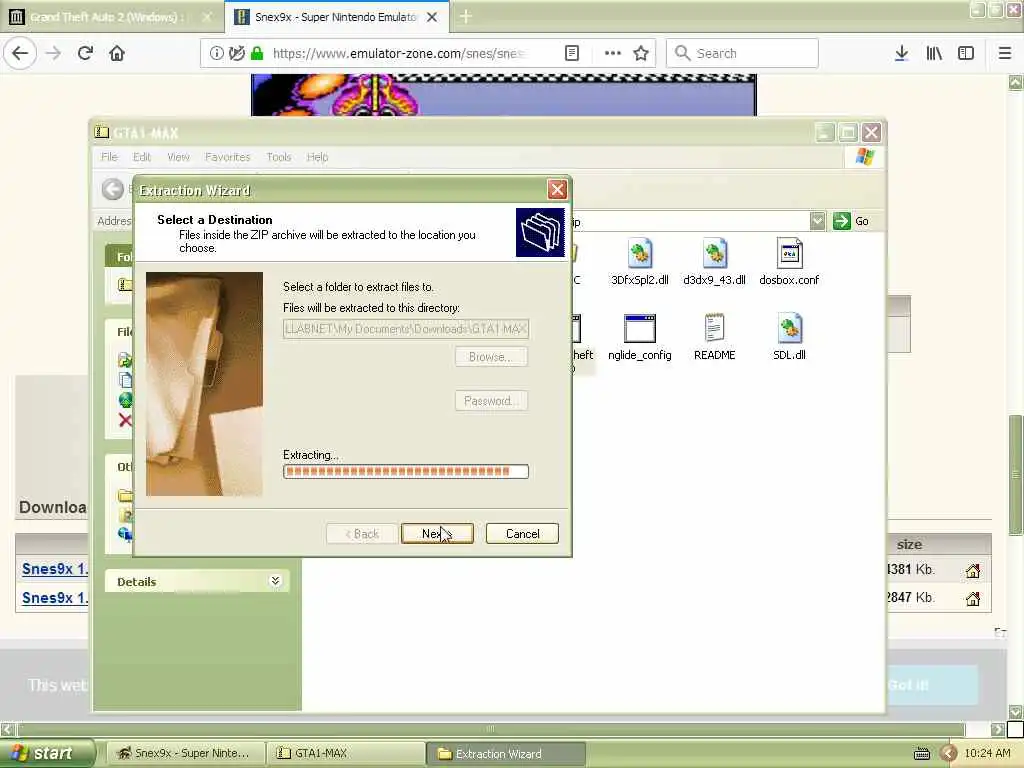Switch to GTA1-MAX taskbar item
The height and width of the screenshot is (768, 1024).
coord(346,754)
